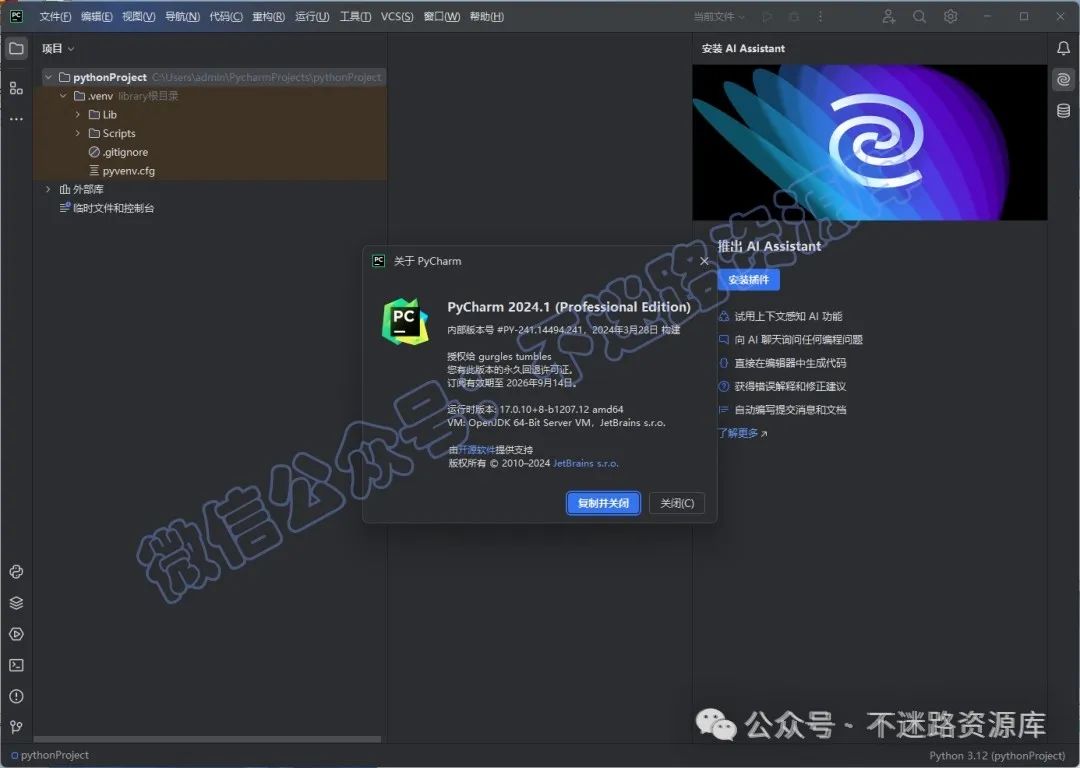Open the 编辑(E) menu

tap(96, 17)
